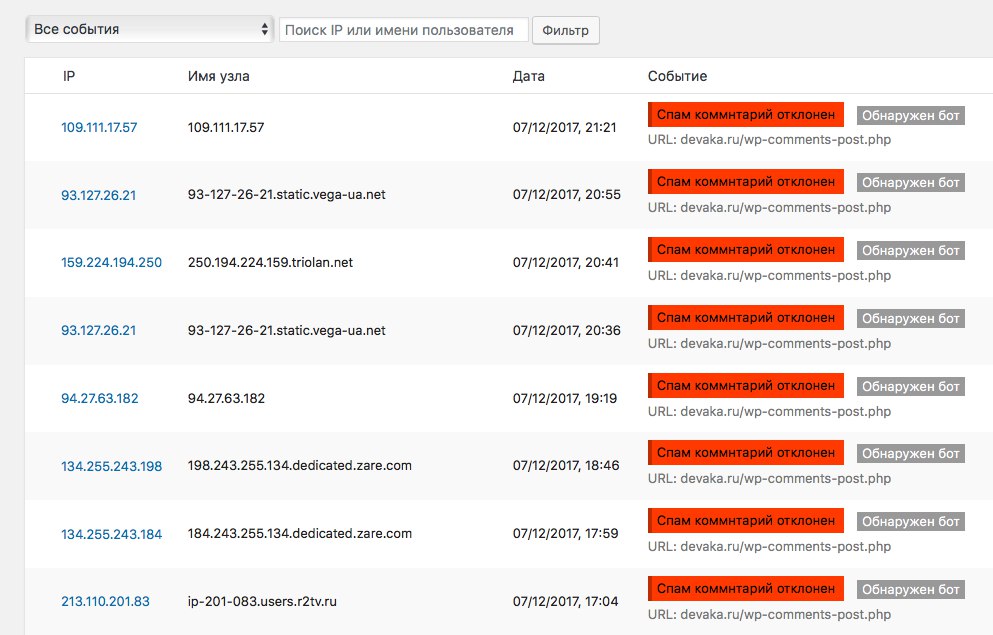993x635 pixels.
Task: Click 'Обнаружен бот' tag in 20:36 row
Action: pyautogui.click(x=911, y=318)
